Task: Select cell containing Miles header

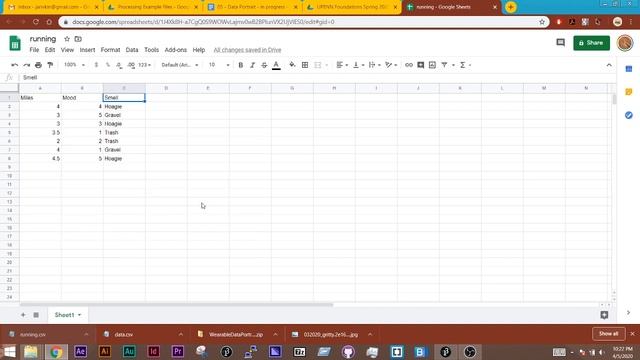Action: (40, 98)
